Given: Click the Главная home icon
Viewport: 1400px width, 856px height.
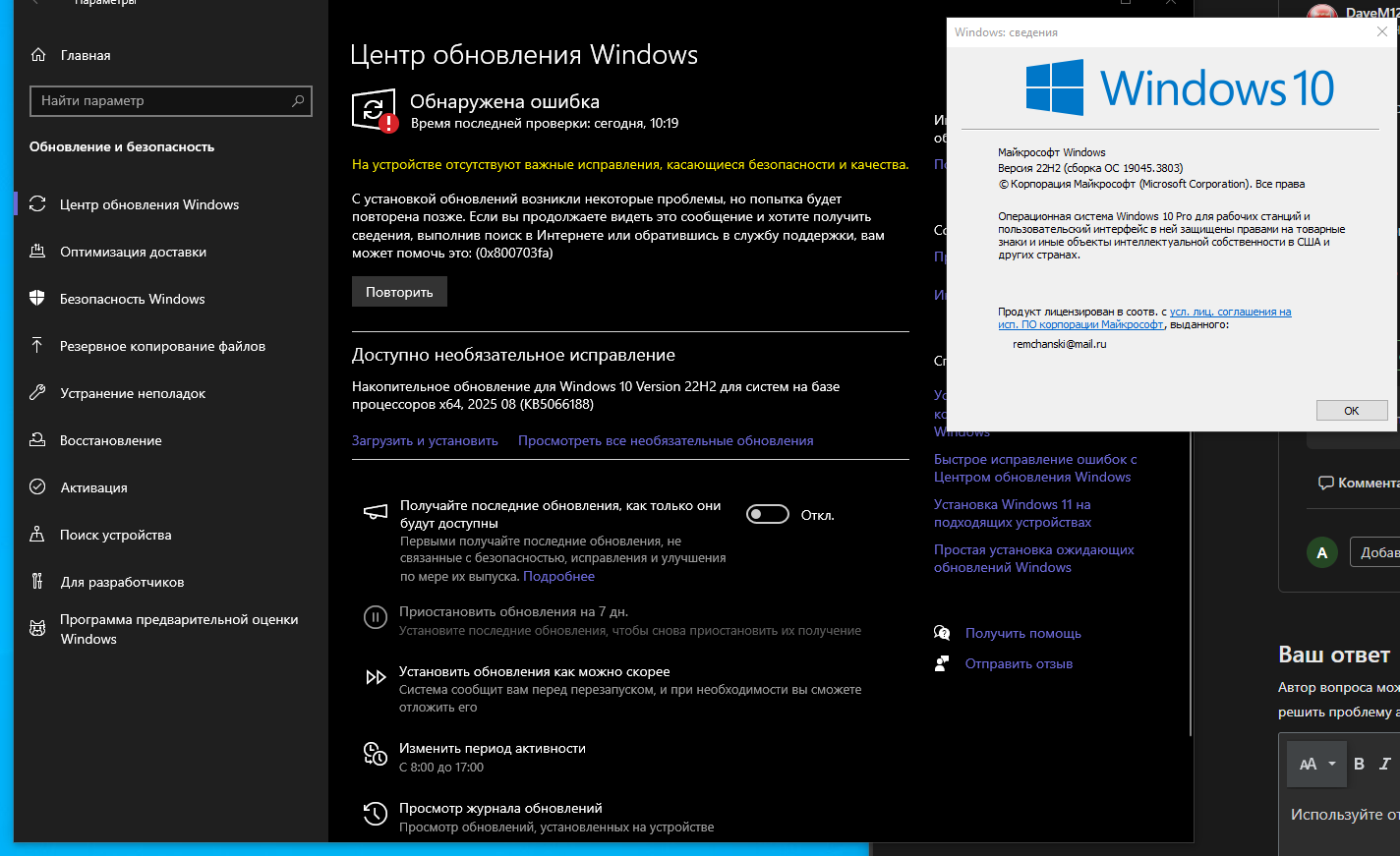Looking at the screenshot, I should (38, 55).
